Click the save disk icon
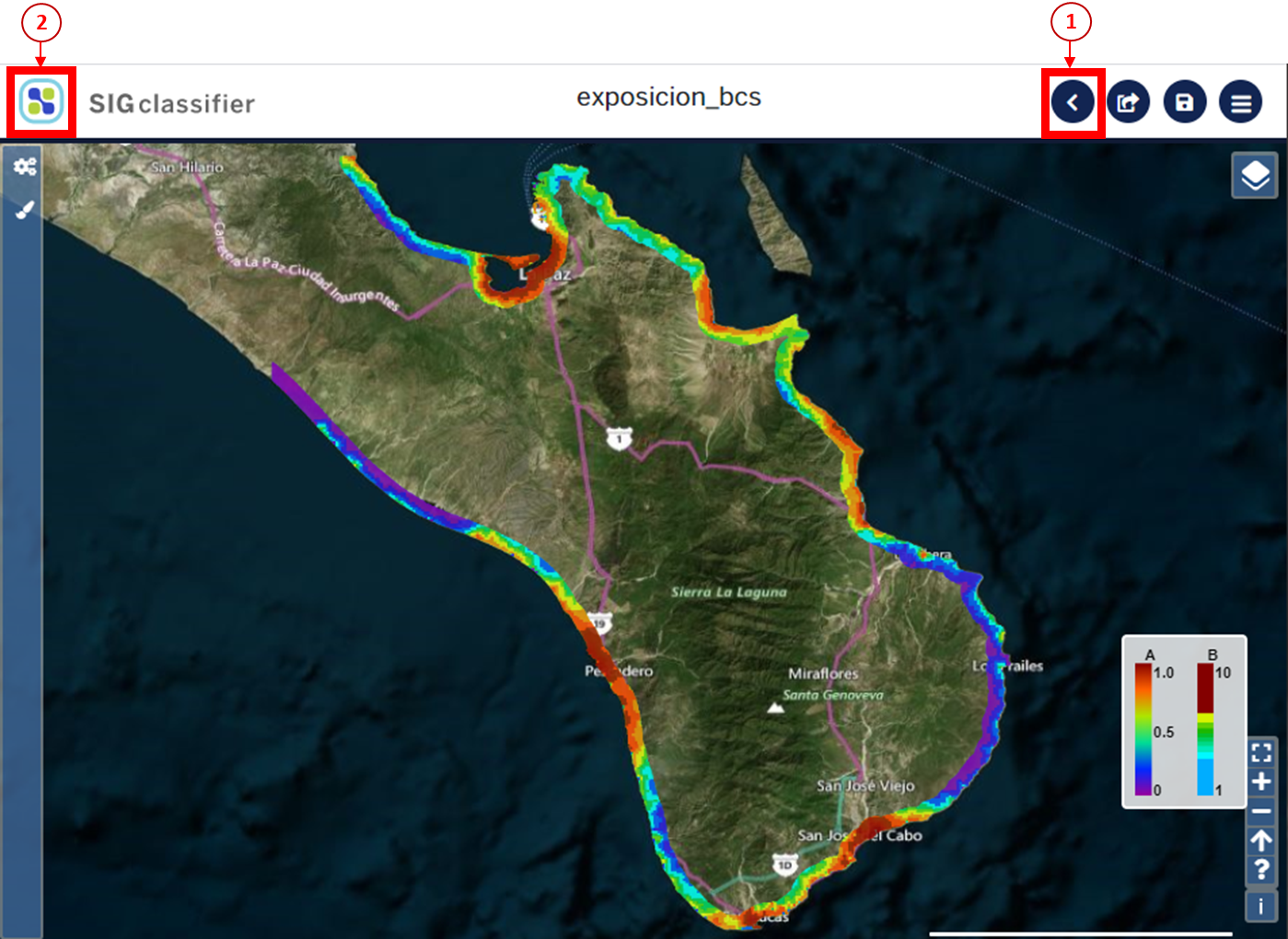Screen dimensions: 1288x939 (x=1185, y=102)
